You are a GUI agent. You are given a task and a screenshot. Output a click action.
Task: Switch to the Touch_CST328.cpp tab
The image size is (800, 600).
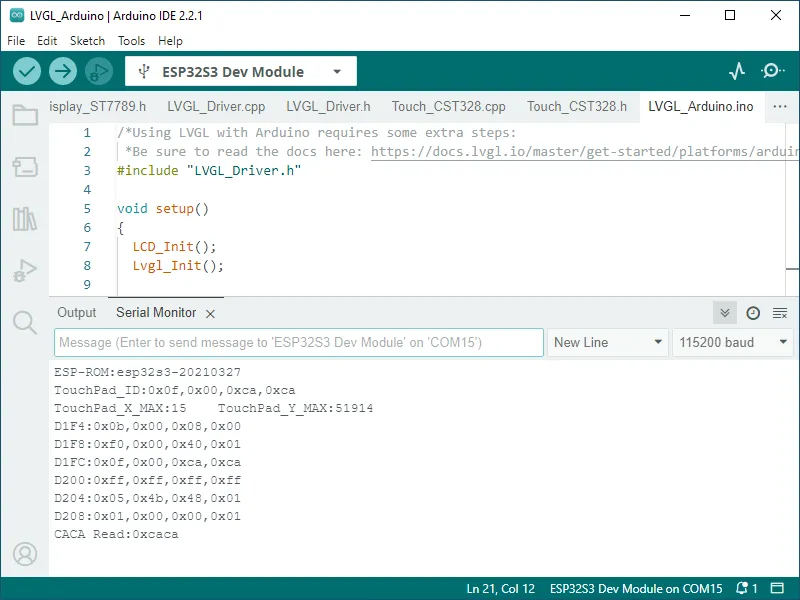click(x=448, y=106)
